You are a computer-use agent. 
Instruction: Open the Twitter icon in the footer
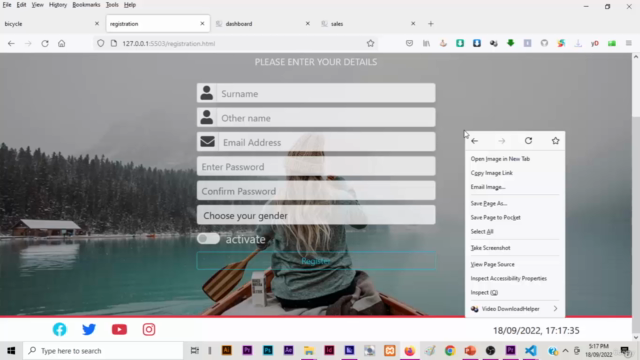[x=89, y=329]
